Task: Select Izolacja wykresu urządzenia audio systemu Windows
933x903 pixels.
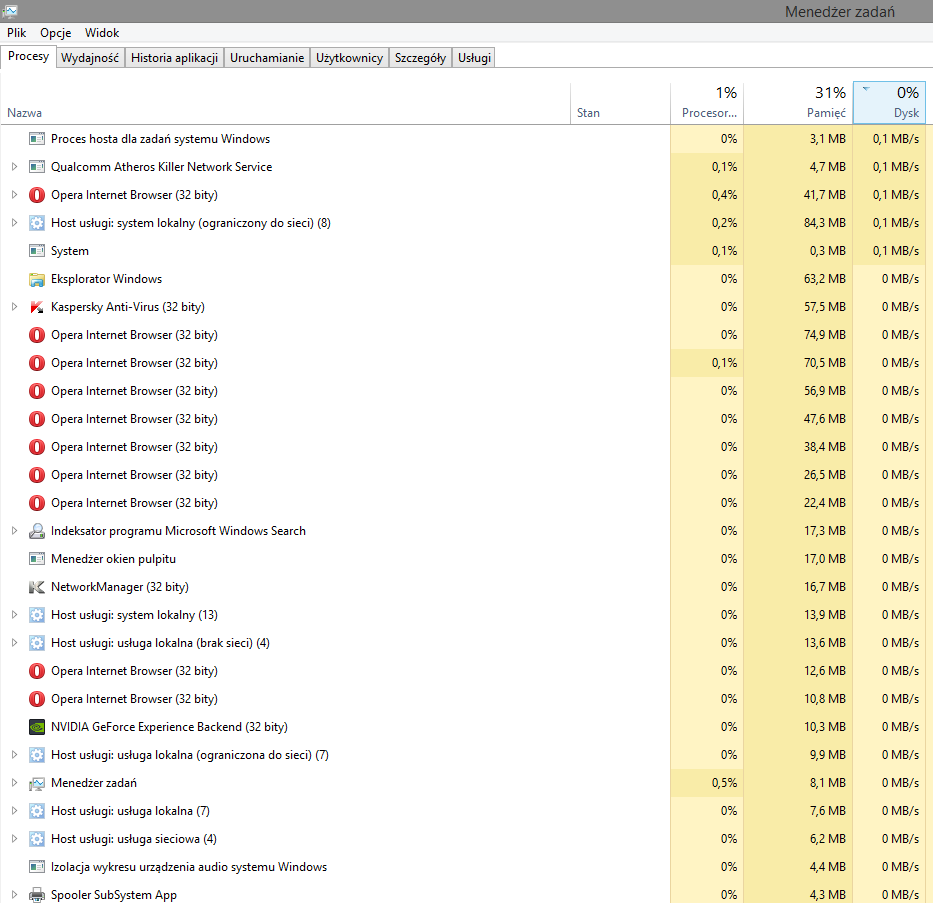Action: click(x=189, y=867)
